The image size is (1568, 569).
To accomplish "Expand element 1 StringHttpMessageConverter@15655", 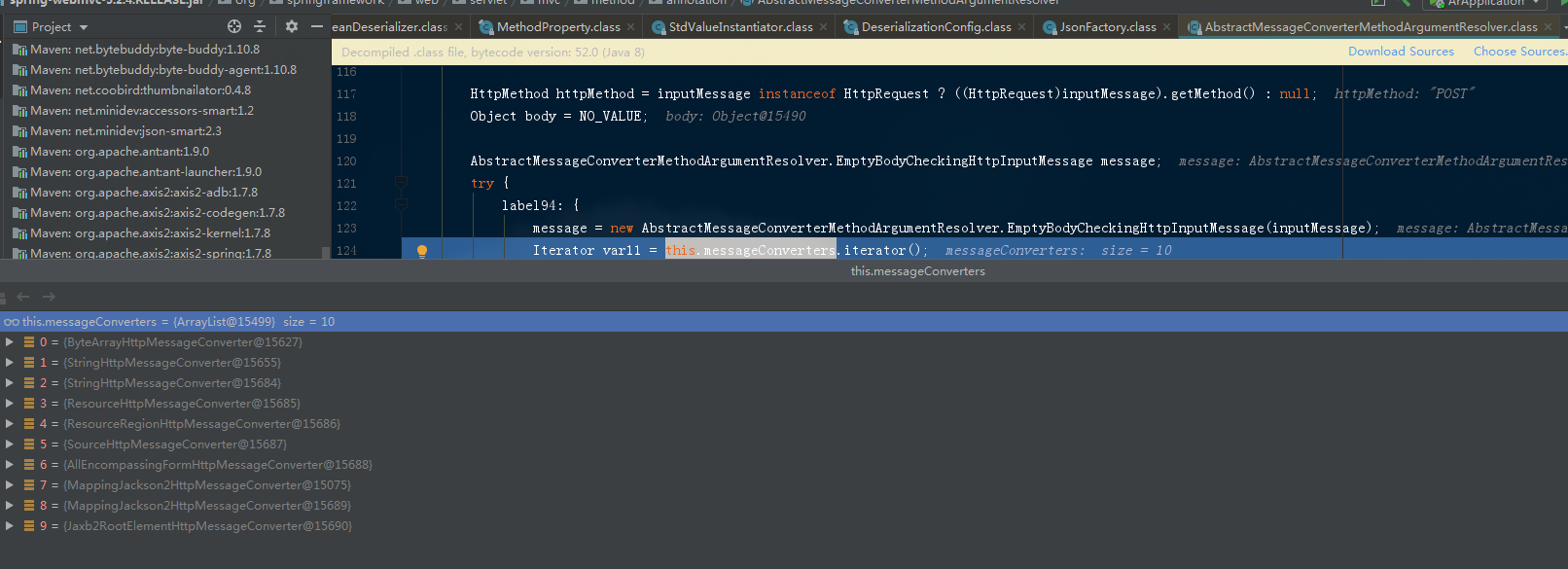I will [x=9, y=363].
